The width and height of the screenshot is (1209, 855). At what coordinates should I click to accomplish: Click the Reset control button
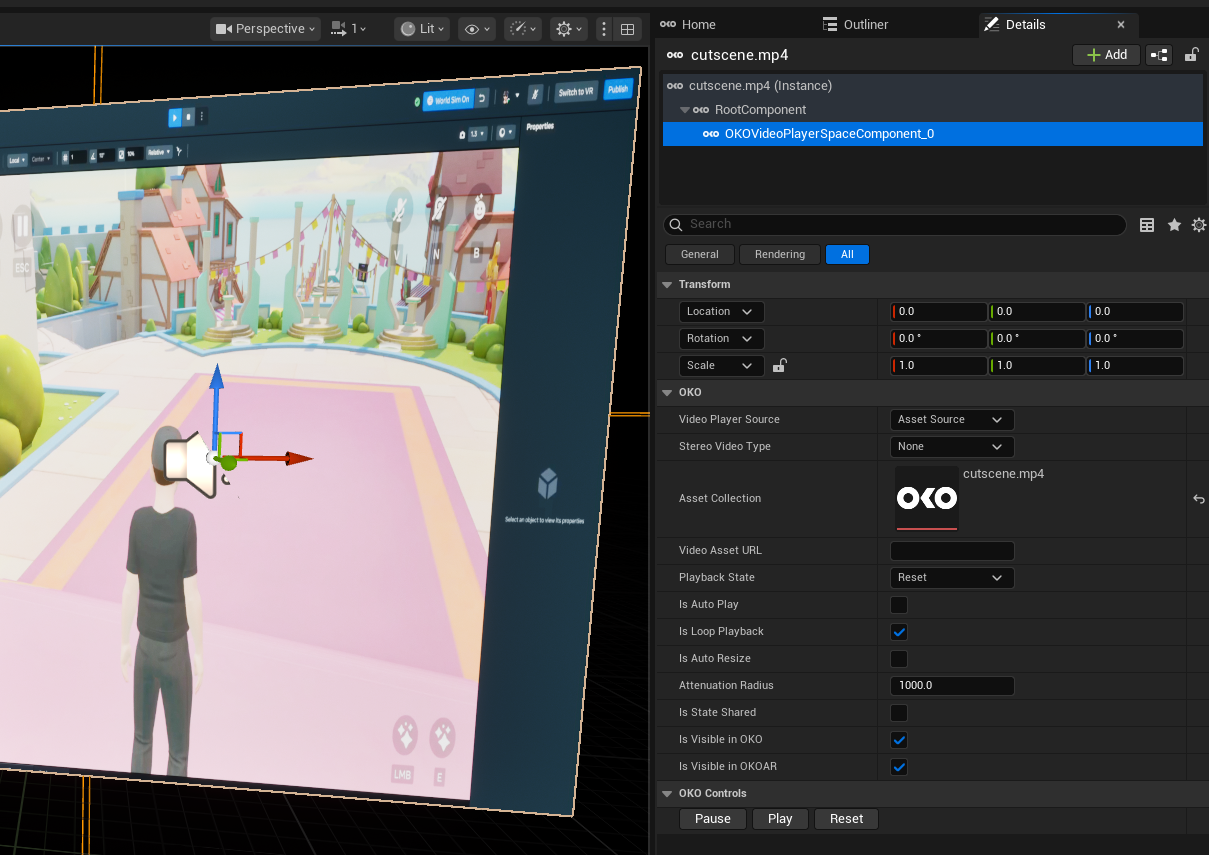point(846,819)
